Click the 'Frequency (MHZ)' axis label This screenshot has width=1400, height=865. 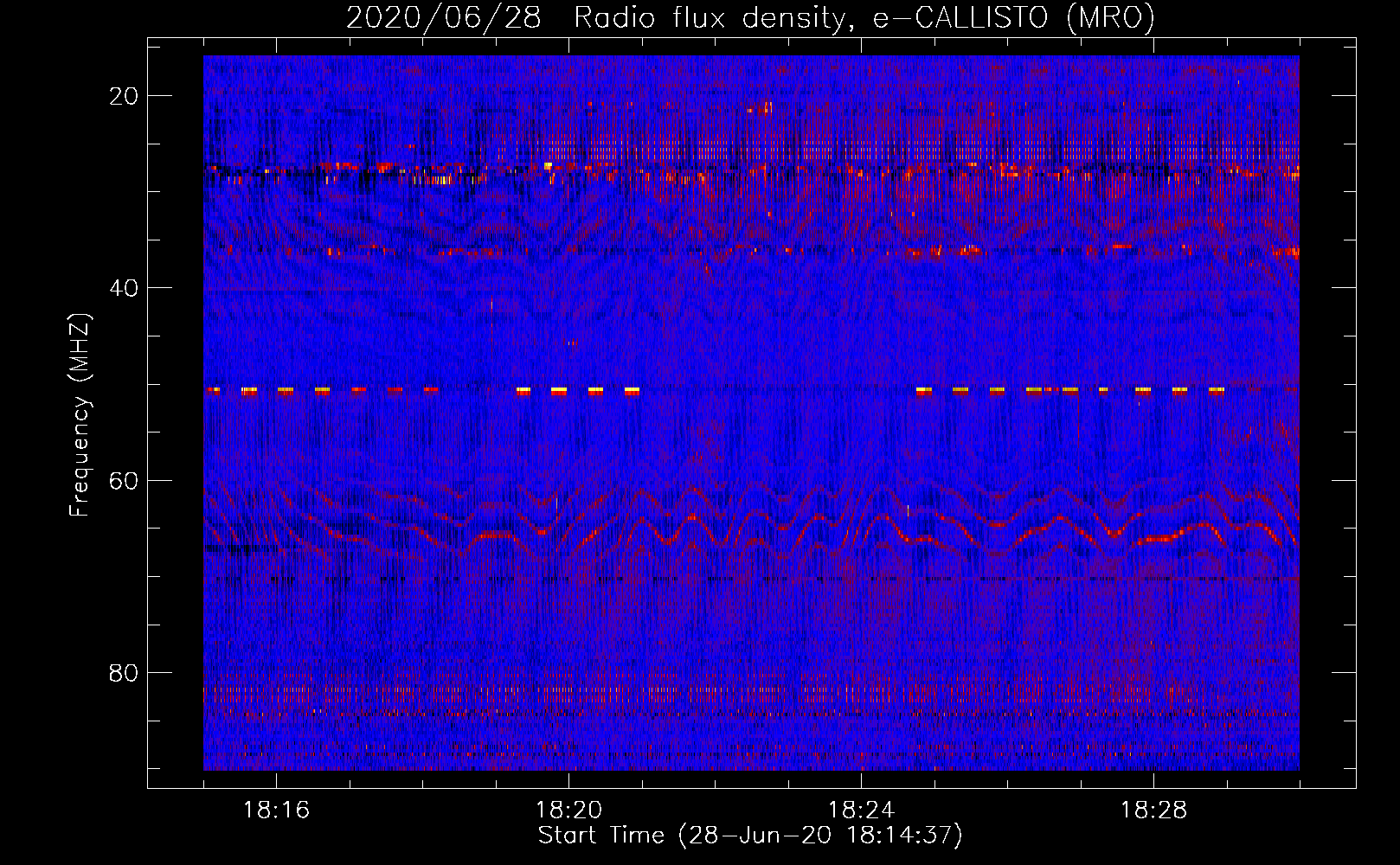(x=80, y=415)
